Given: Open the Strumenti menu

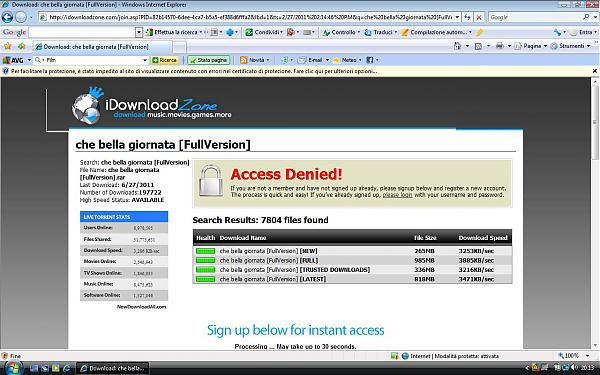Looking at the screenshot, I should [x=571, y=46].
